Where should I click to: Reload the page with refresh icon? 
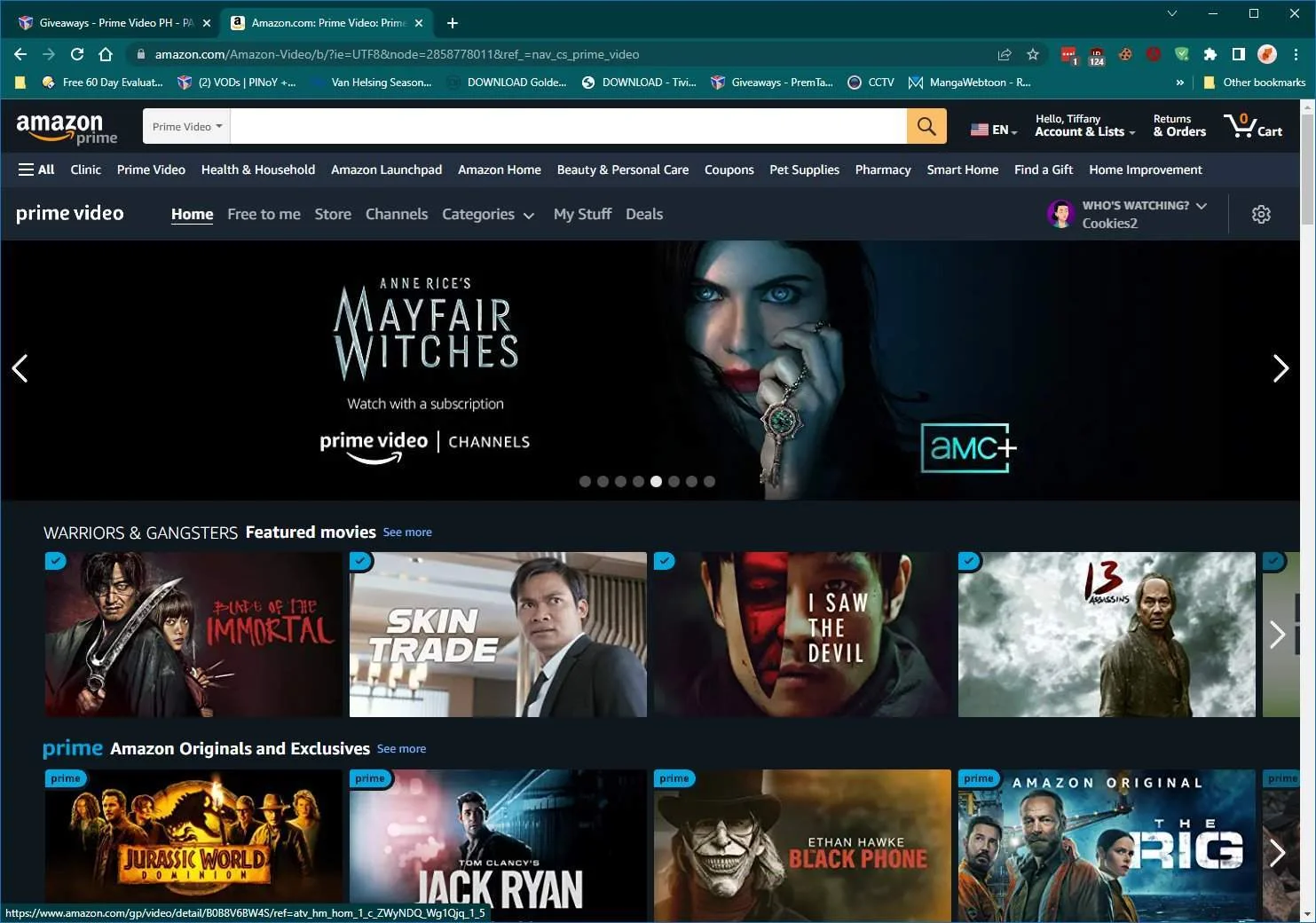pos(77,54)
